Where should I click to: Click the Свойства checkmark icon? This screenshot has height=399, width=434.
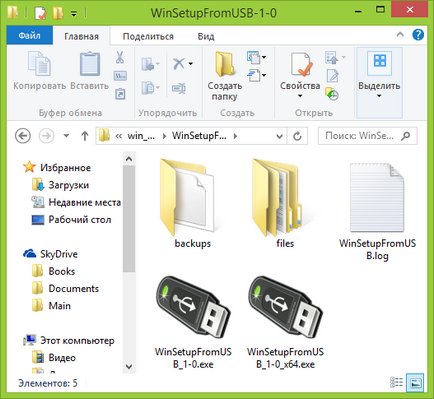[301, 64]
